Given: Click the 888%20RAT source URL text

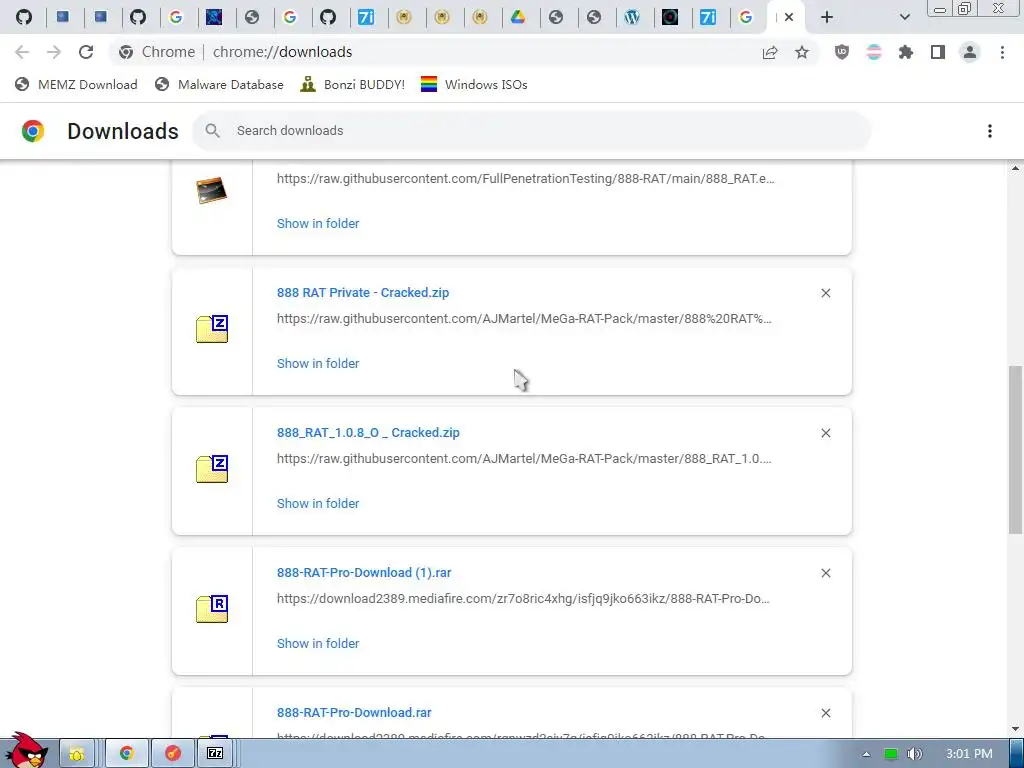Looking at the screenshot, I should pos(524,319).
